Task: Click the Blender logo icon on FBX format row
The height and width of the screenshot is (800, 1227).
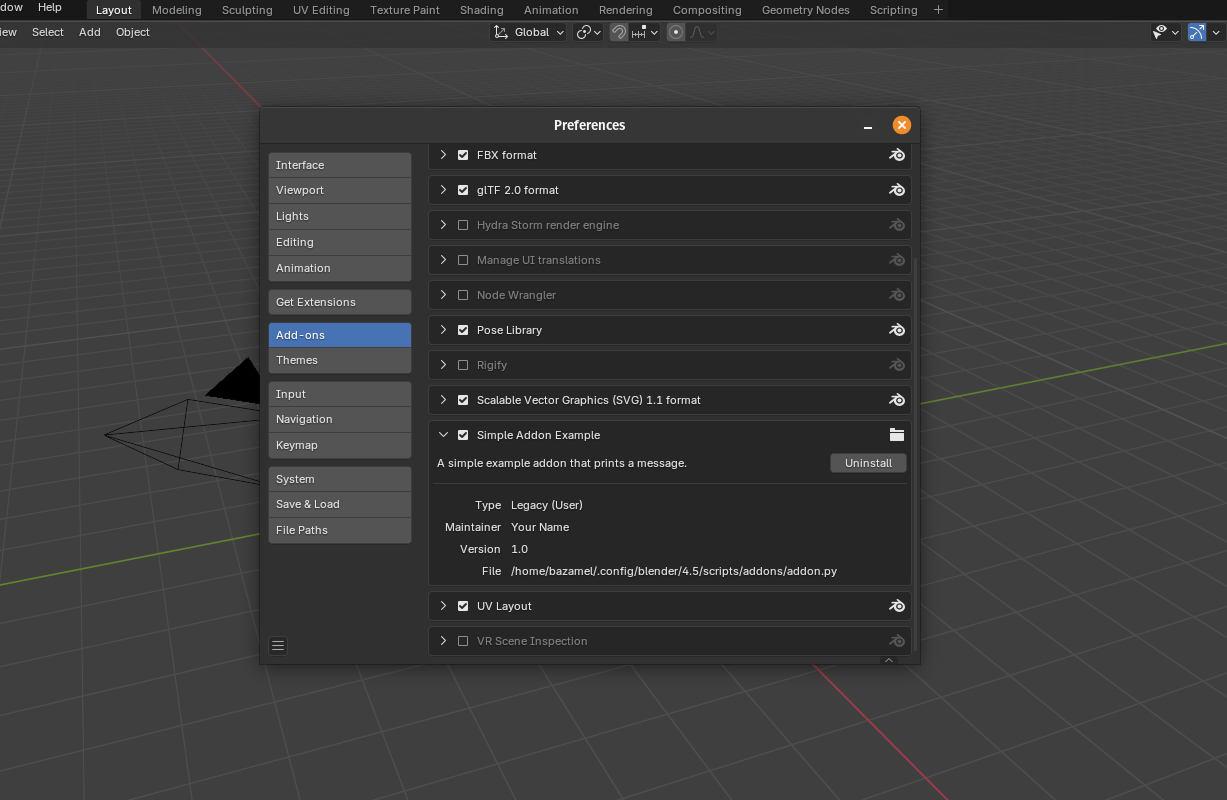Action: click(897, 155)
